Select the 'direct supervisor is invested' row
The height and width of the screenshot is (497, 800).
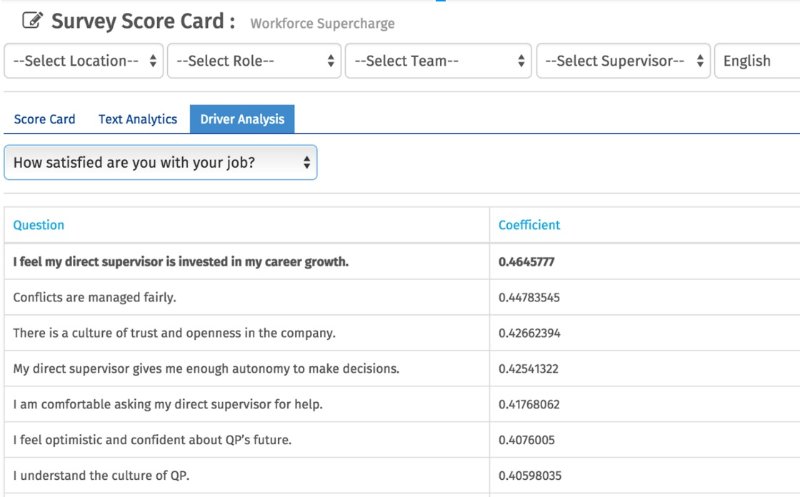click(402, 261)
